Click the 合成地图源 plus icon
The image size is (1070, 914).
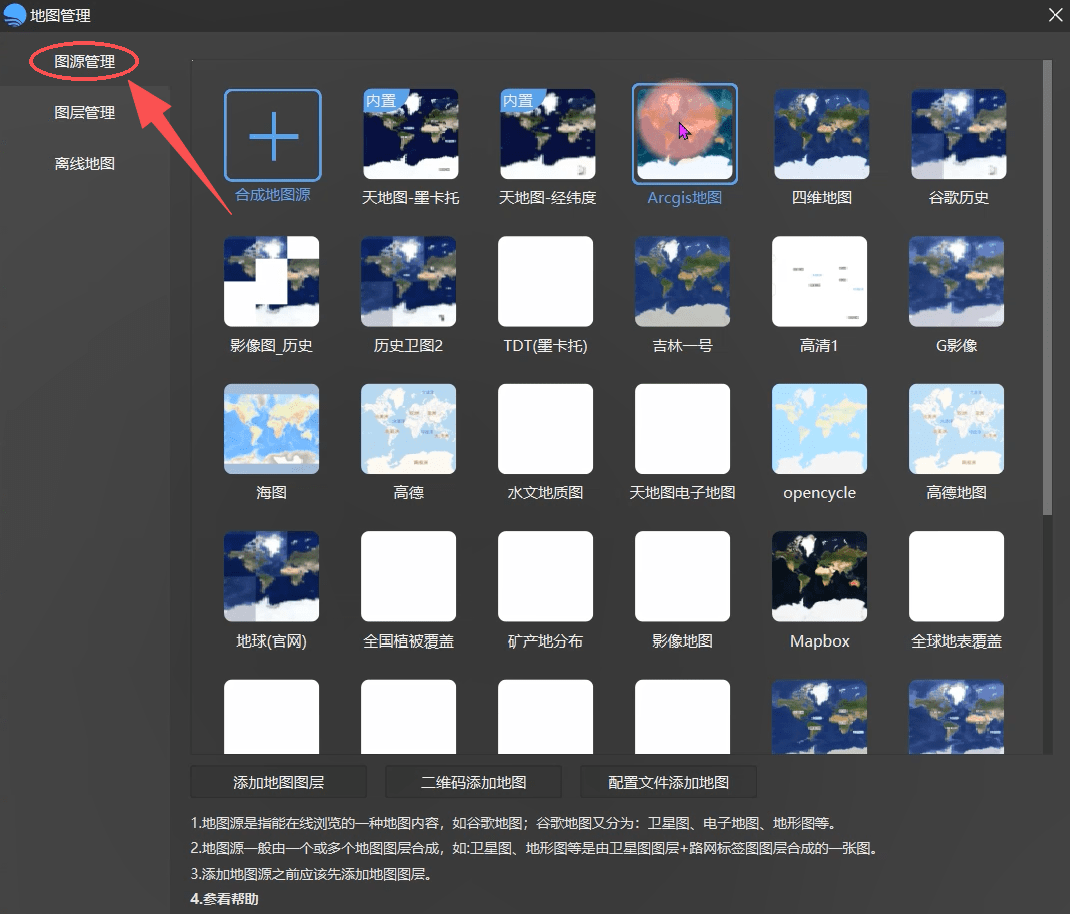tap(272, 135)
